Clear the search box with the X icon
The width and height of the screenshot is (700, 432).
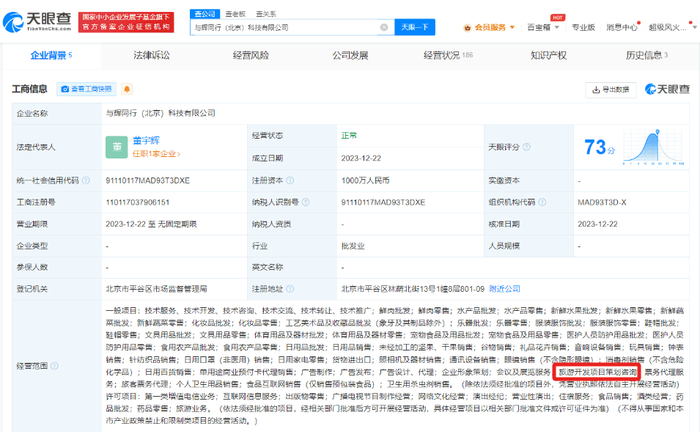click(382, 28)
